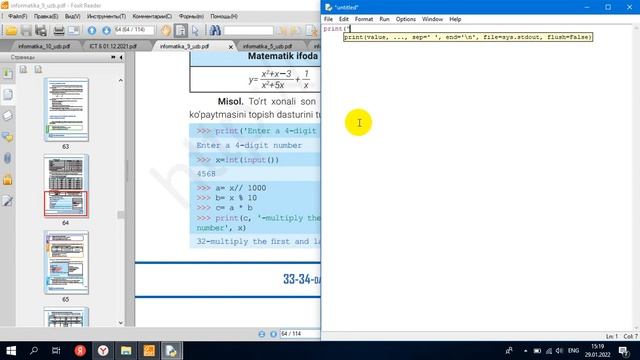The width and height of the screenshot is (640, 360).
Task: Open IDLE Options menu
Action: coord(405,19)
